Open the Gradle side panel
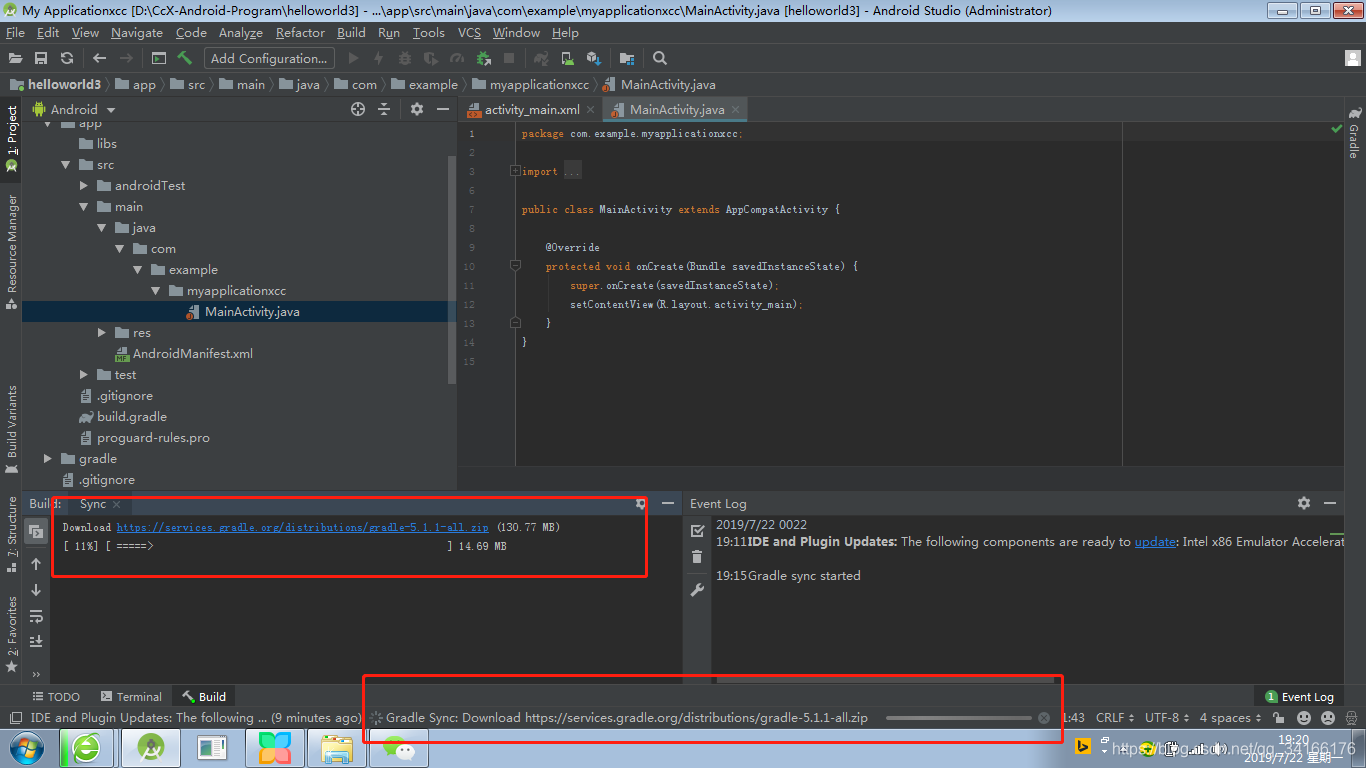The height and width of the screenshot is (768, 1366). tap(1354, 134)
